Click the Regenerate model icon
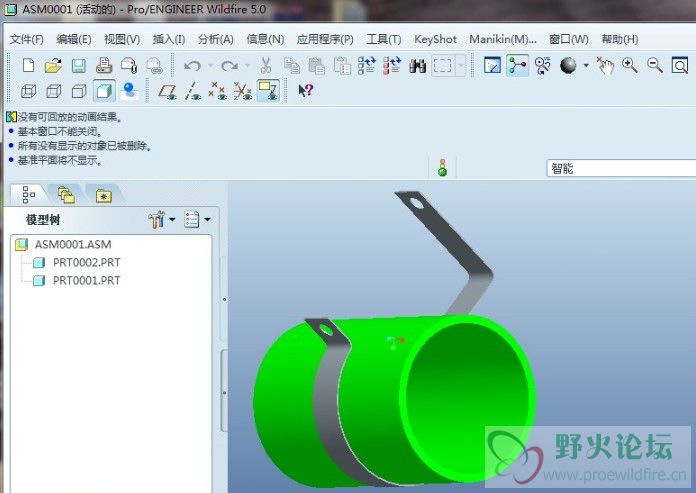Screen dimensions: 696x493 [367, 65]
